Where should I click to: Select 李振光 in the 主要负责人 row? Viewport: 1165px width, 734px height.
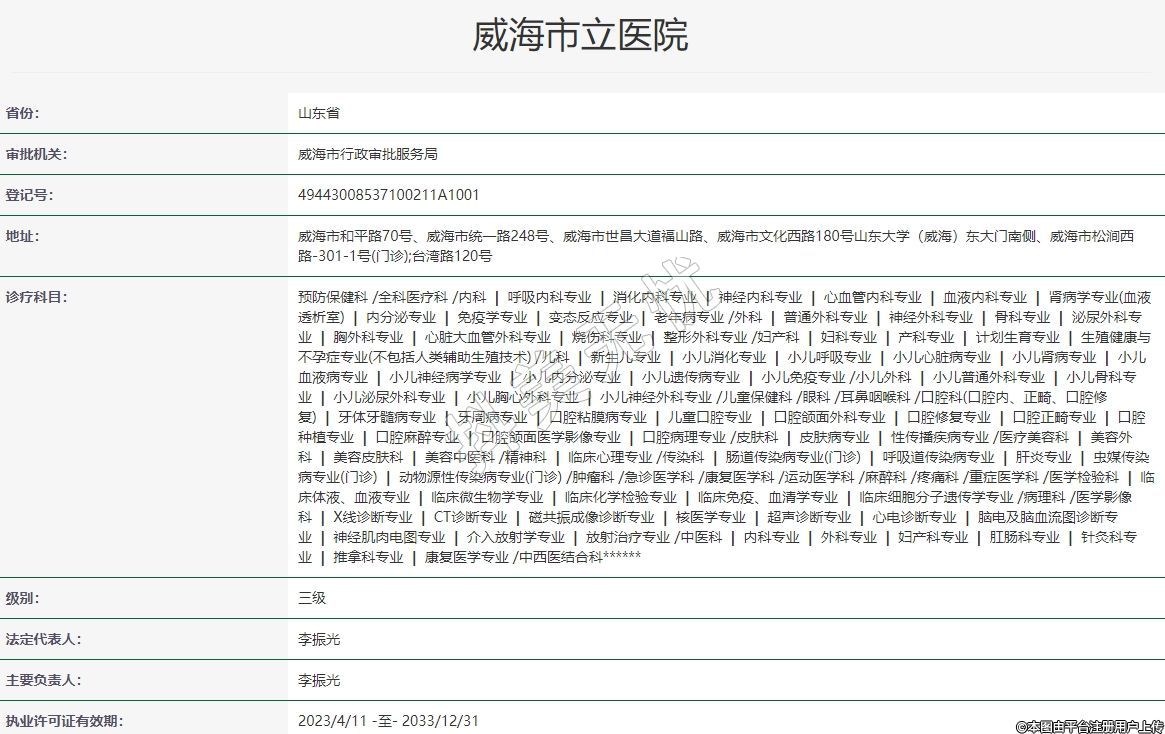(319, 681)
